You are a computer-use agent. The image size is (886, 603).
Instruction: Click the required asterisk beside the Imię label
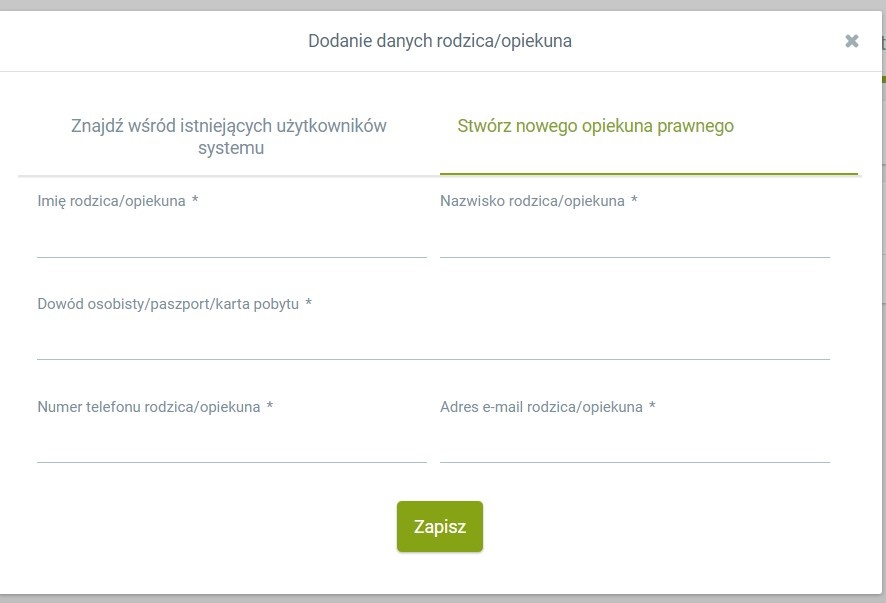click(x=195, y=202)
